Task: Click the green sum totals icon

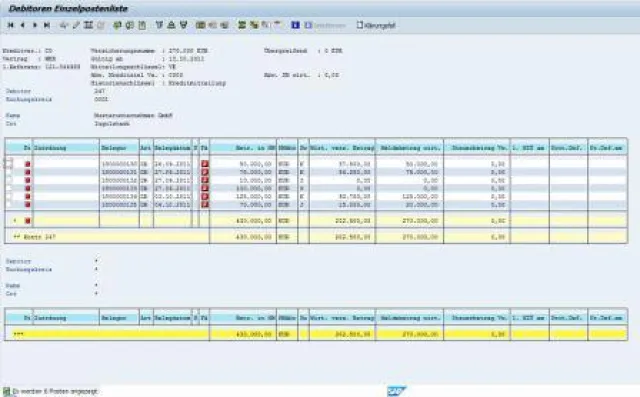Action: 242,25
